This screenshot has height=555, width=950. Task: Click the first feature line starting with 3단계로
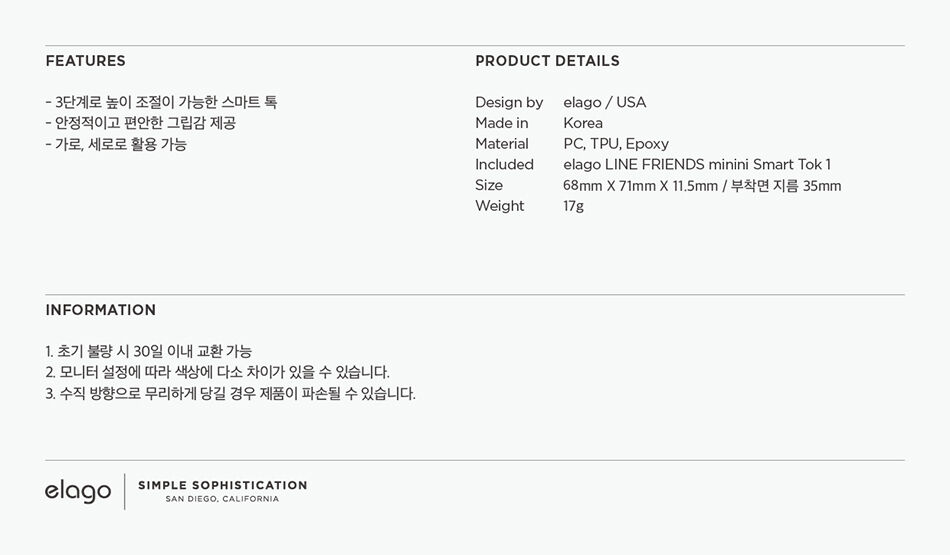(x=161, y=102)
